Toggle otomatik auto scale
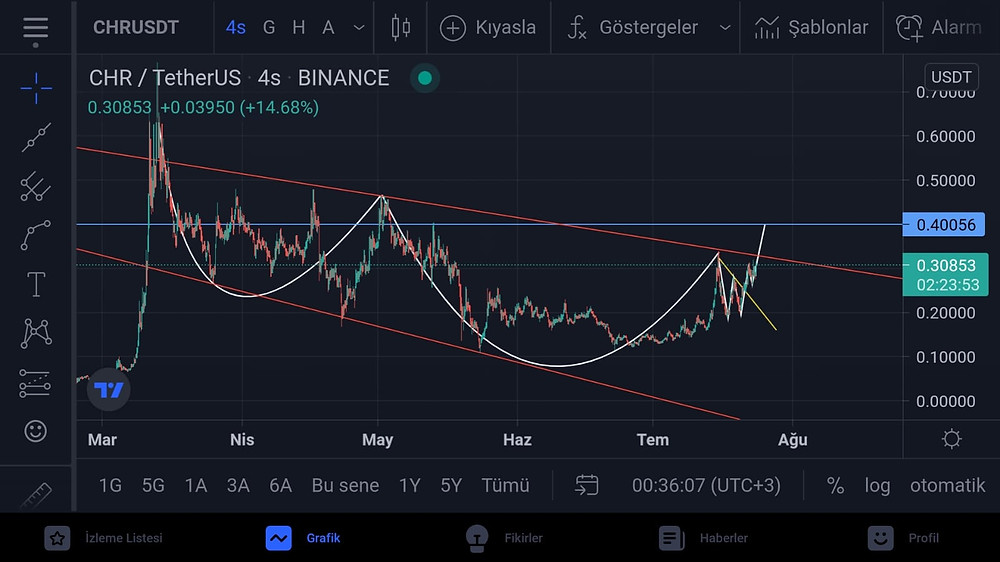This screenshot has height=562, width=1000. coord(947,485)
